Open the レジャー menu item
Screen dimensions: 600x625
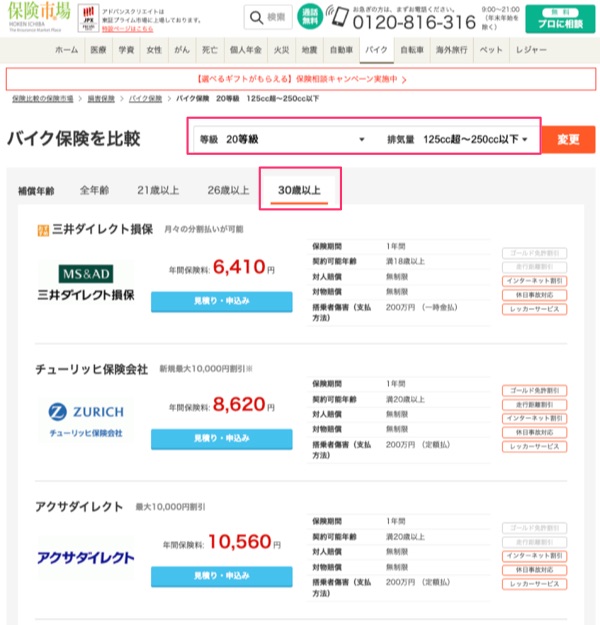point(531,50)
